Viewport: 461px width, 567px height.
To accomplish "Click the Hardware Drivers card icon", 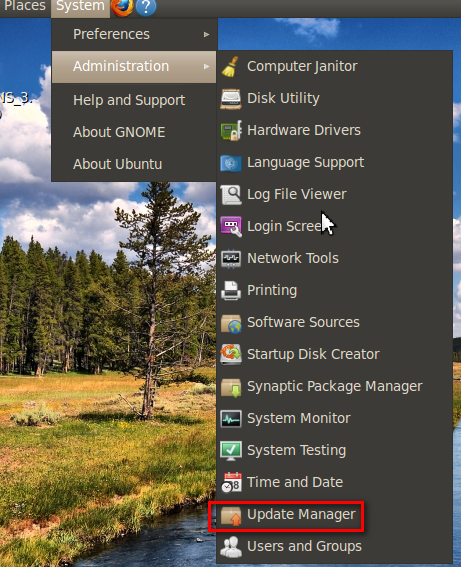I will pyautogui.click(x=231, y=131).
